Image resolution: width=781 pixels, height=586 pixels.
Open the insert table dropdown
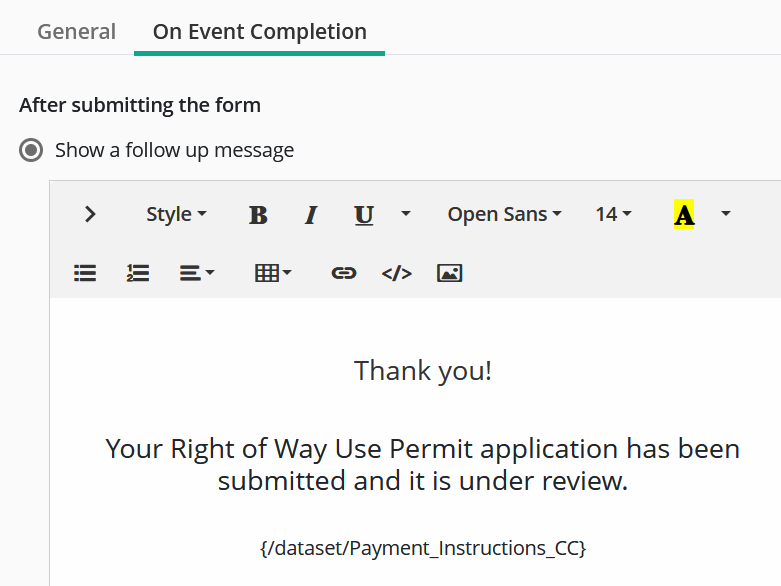(x=273, y=273)
